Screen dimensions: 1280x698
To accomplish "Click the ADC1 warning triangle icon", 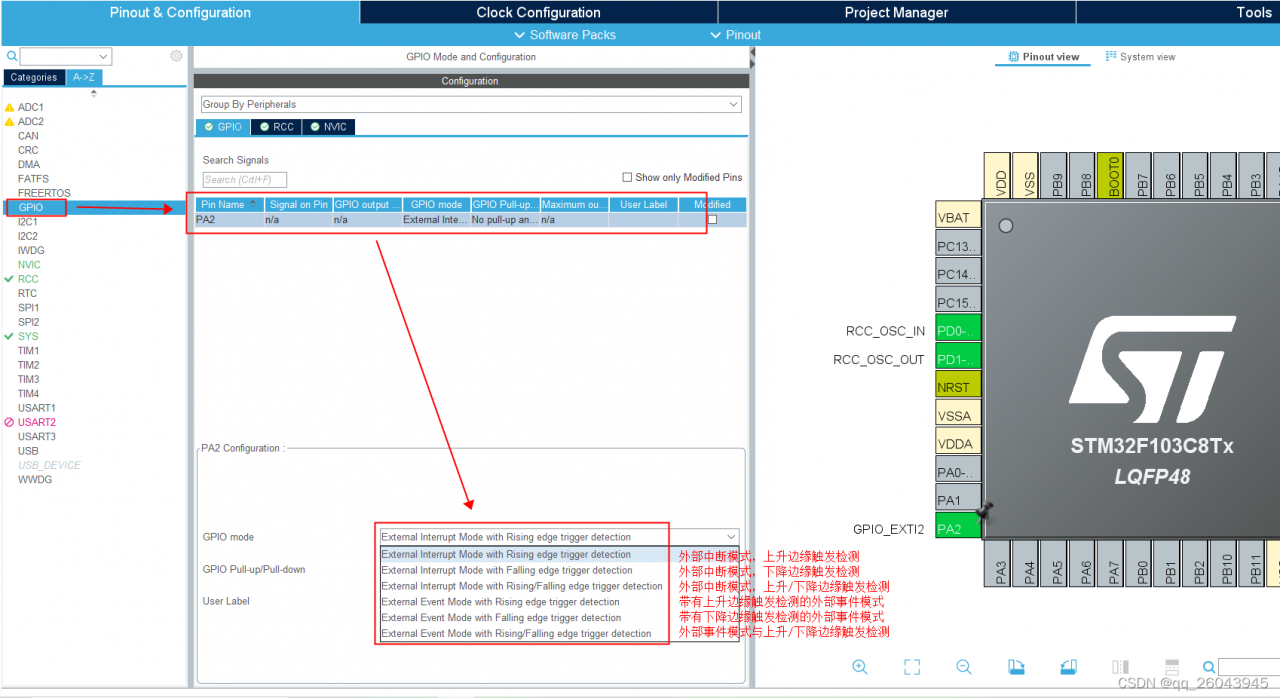I will [10, 107].
